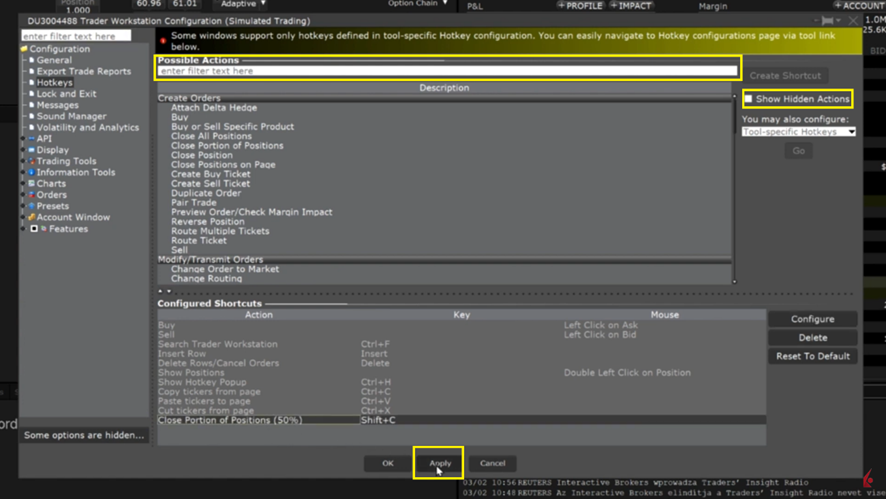
Task: Click the Orders icon in the sidebar tree
Action: pos(32,195)
